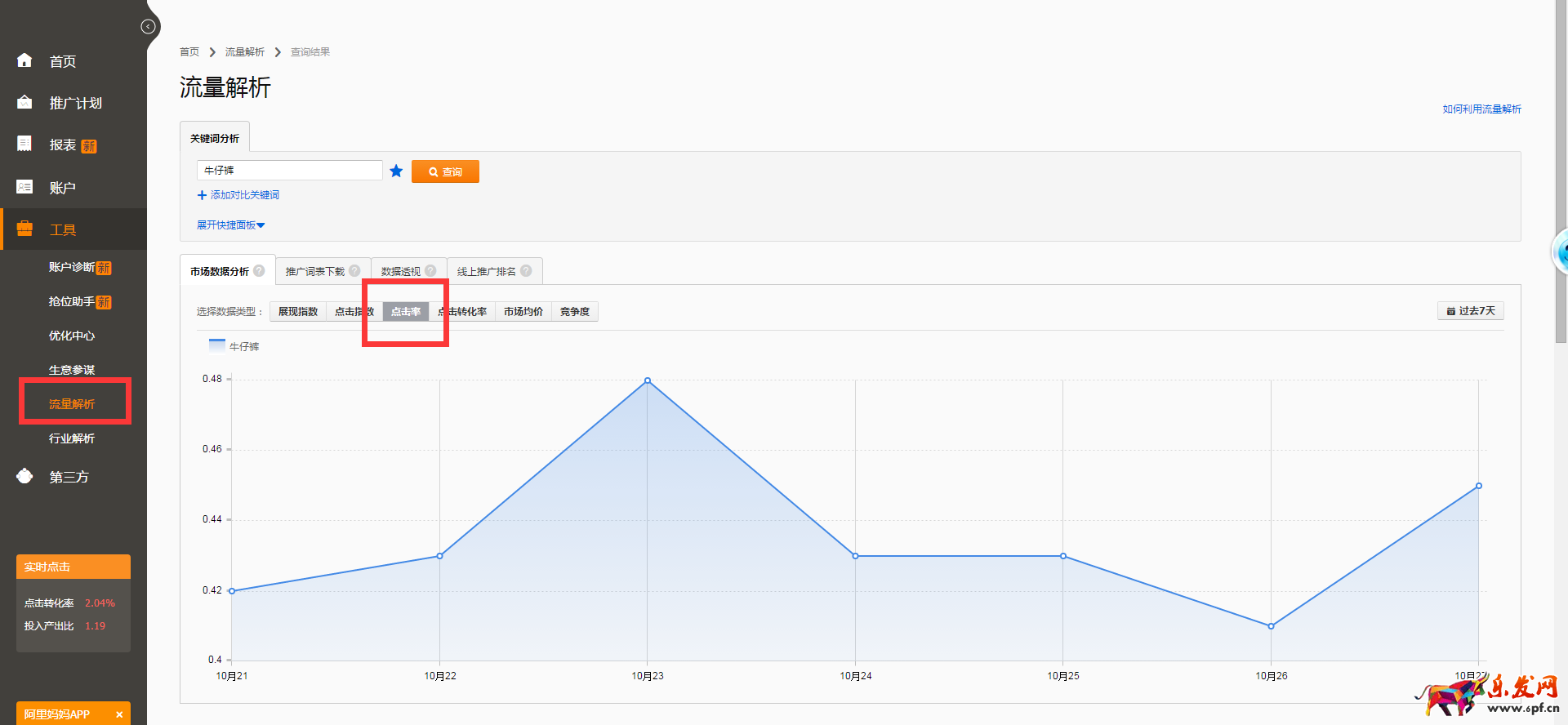Click the 首页 home icon in the sidebar
The width and height of the screenshot is (1568, 725).
pos(24,60)
